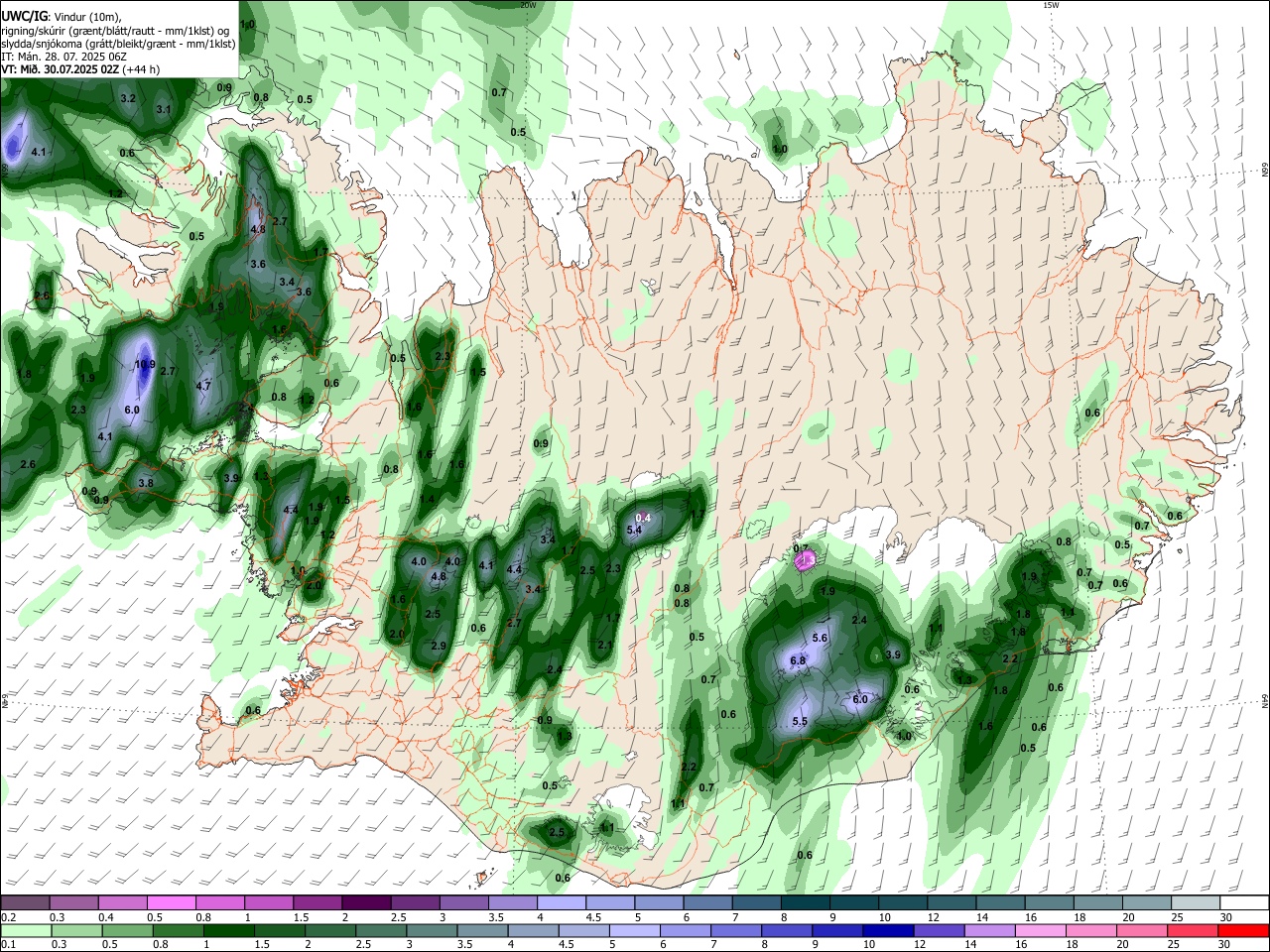
Task: Click the 30 label in the top legend row
Action: point(1226,917)
